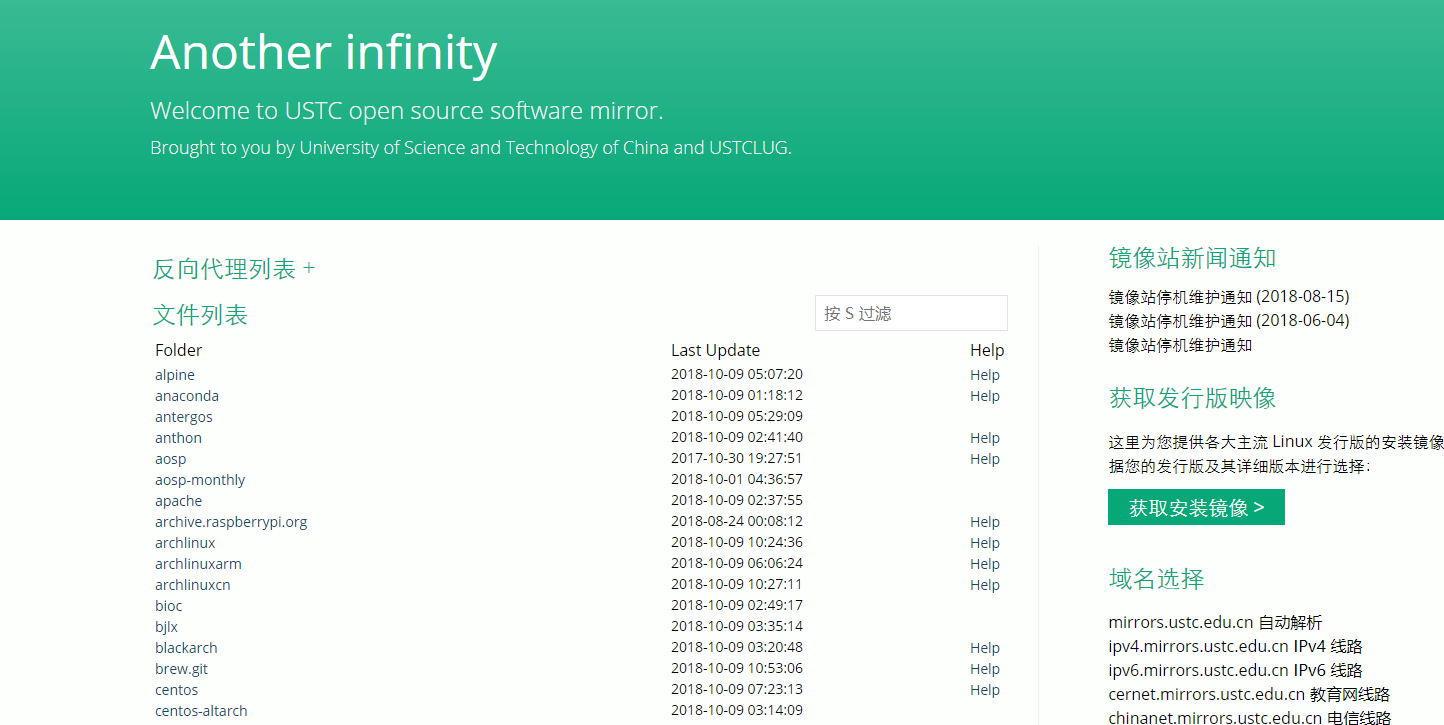Expand the 反向代理列表 plus expander
This screenshot has width=1444, height=725.
point(309,269)
